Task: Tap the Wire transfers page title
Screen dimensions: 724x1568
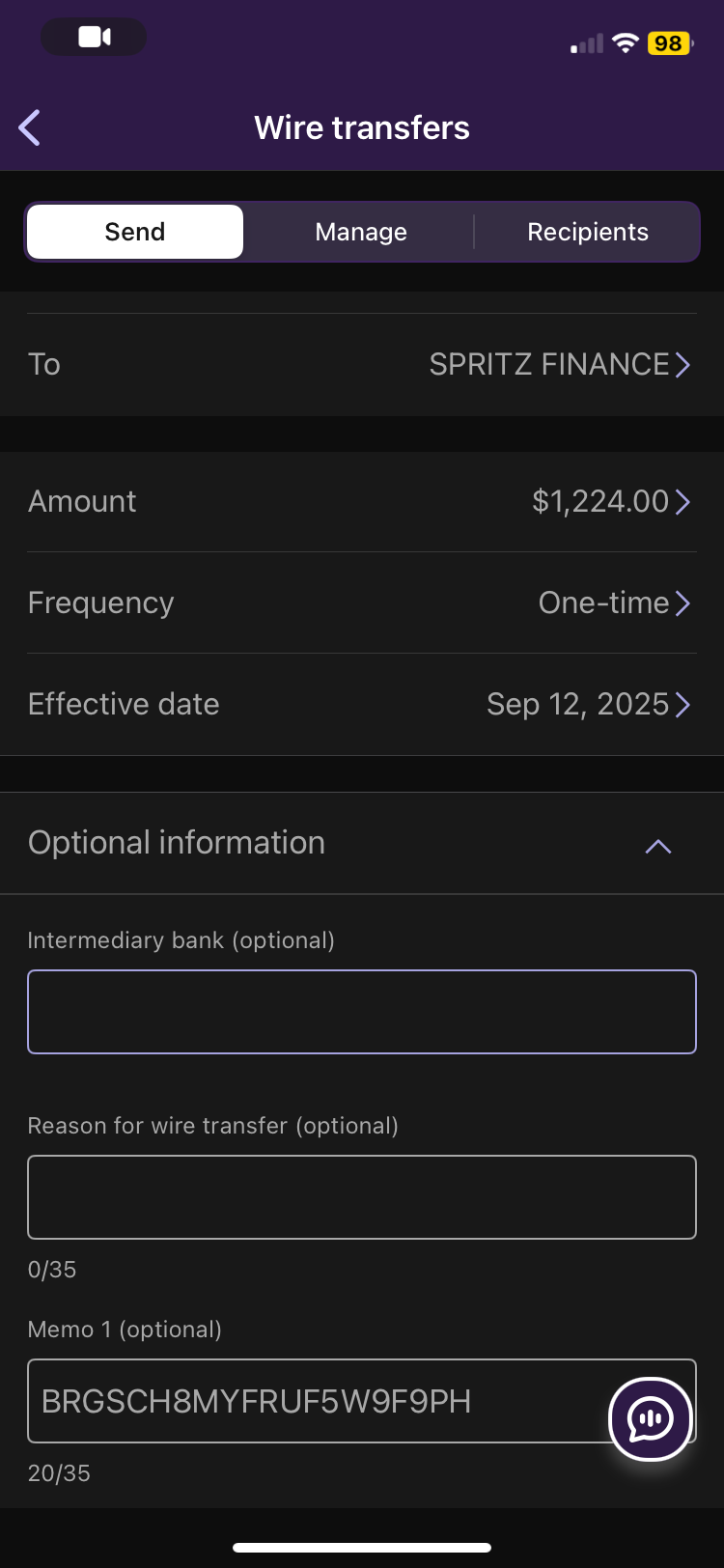Action: (362, 127)
